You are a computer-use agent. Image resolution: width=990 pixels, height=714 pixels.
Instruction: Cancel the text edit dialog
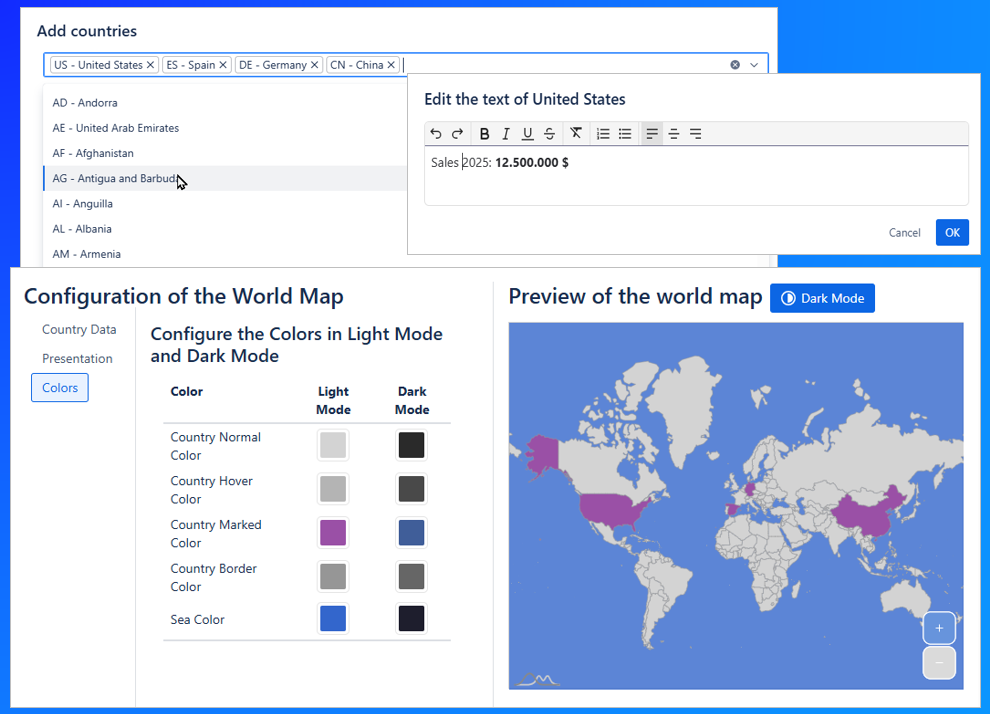[x=904, y=233]
